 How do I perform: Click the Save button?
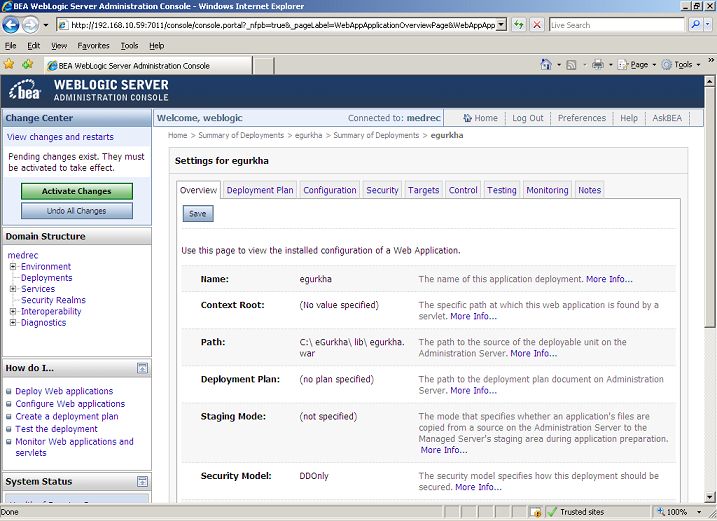(x=198, y=214)
